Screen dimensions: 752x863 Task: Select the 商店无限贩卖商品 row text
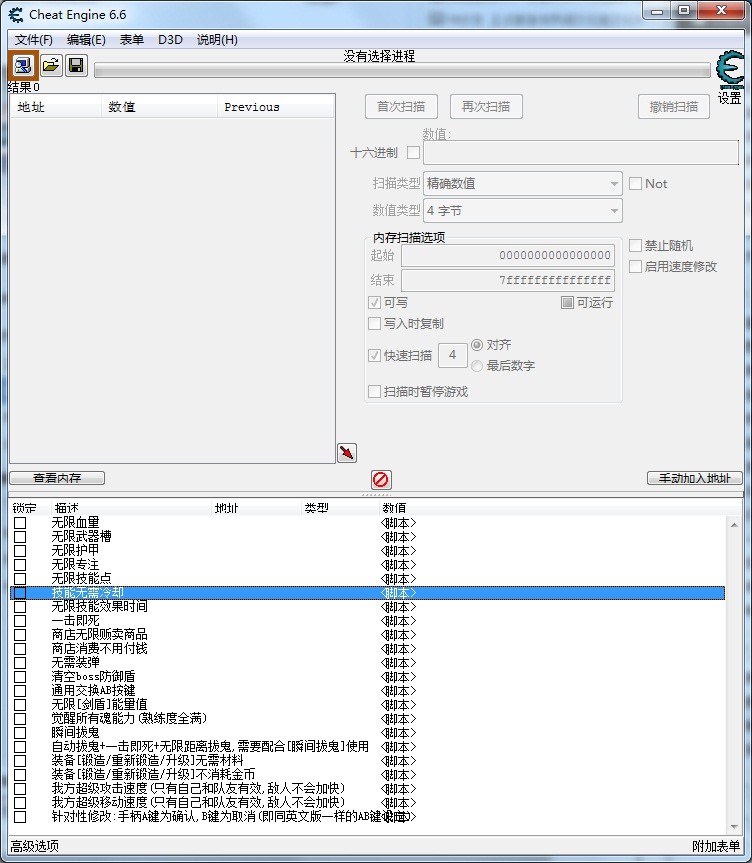pyautogui.click(x=100, y=635)
